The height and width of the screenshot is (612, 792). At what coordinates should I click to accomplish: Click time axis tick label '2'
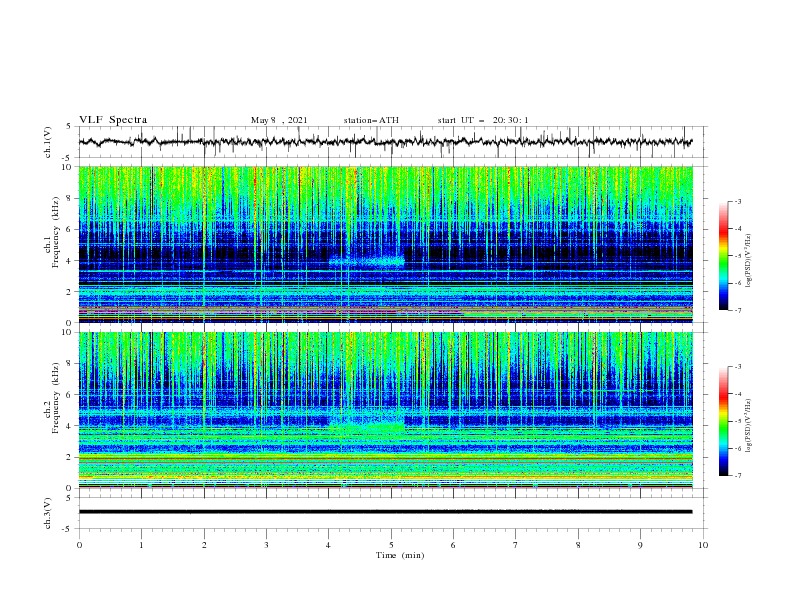pyautogui.click(x=204, y=545)
